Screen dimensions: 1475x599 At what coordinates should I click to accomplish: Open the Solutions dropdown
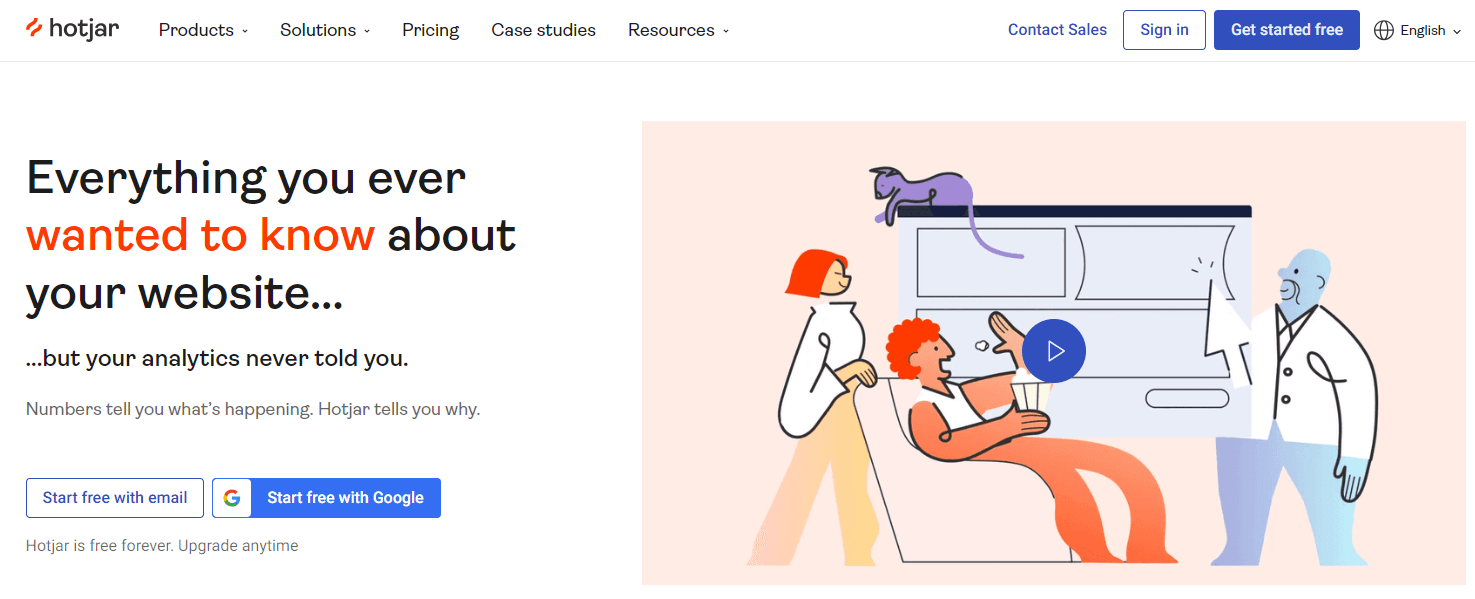[325, 30]
